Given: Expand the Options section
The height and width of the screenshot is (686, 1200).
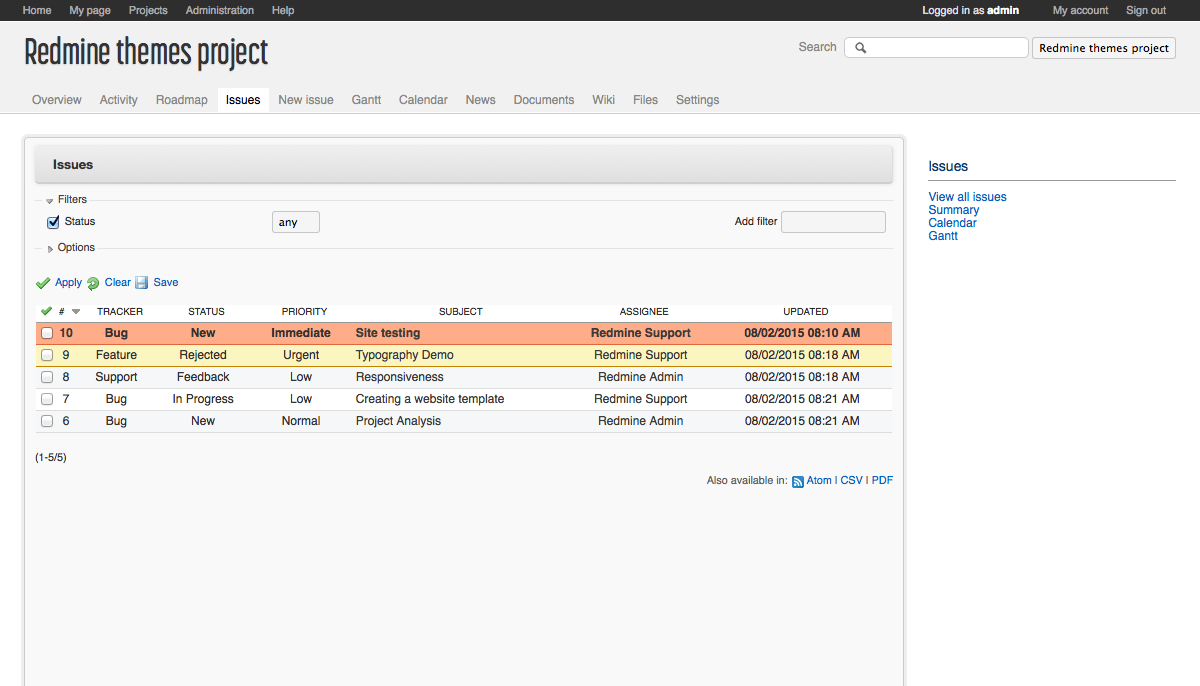Looking at the screenshot, I should point(51,248).
